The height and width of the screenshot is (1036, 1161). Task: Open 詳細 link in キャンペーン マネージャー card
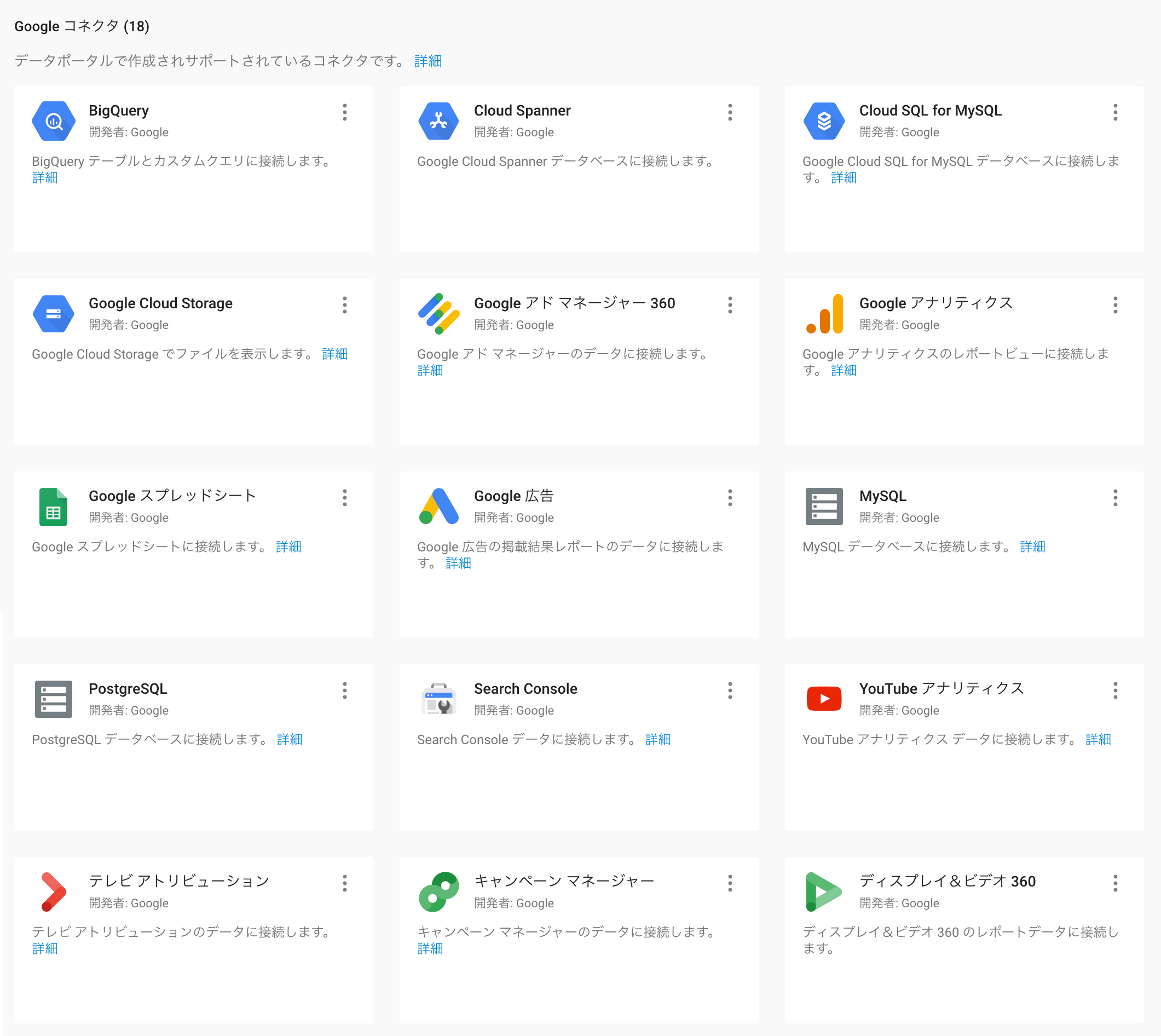click(430, 948)
